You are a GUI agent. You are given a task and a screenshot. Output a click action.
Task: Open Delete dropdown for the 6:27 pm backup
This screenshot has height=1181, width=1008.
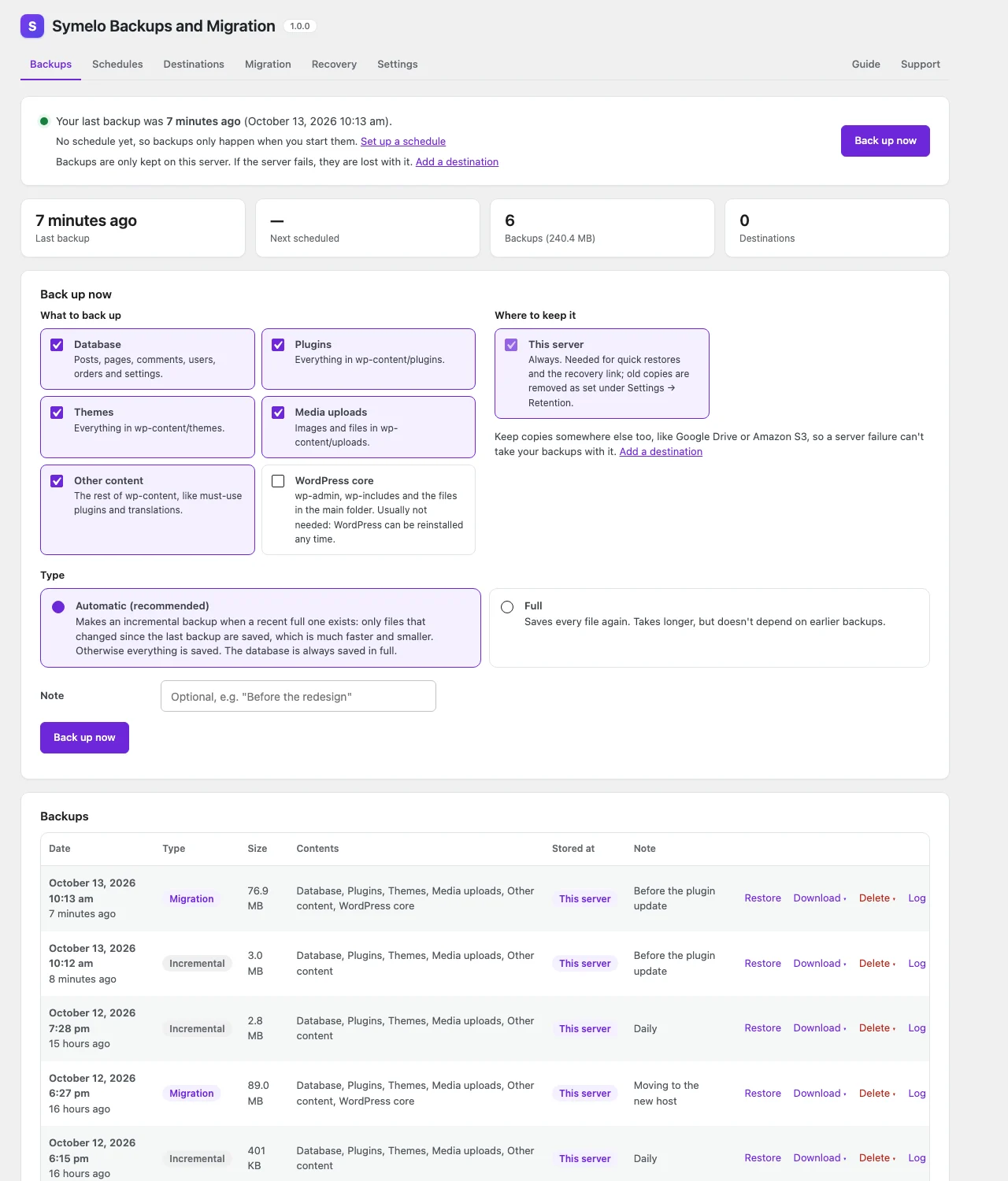click(877, 1094)
